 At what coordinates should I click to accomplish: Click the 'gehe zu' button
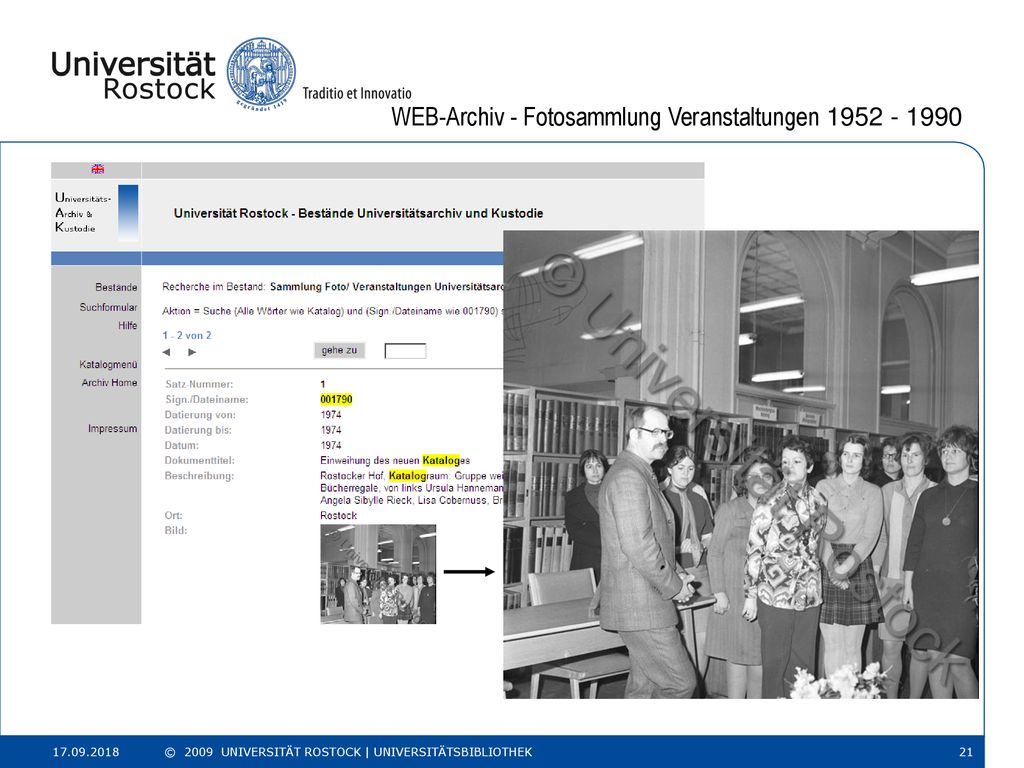point(340,351)
